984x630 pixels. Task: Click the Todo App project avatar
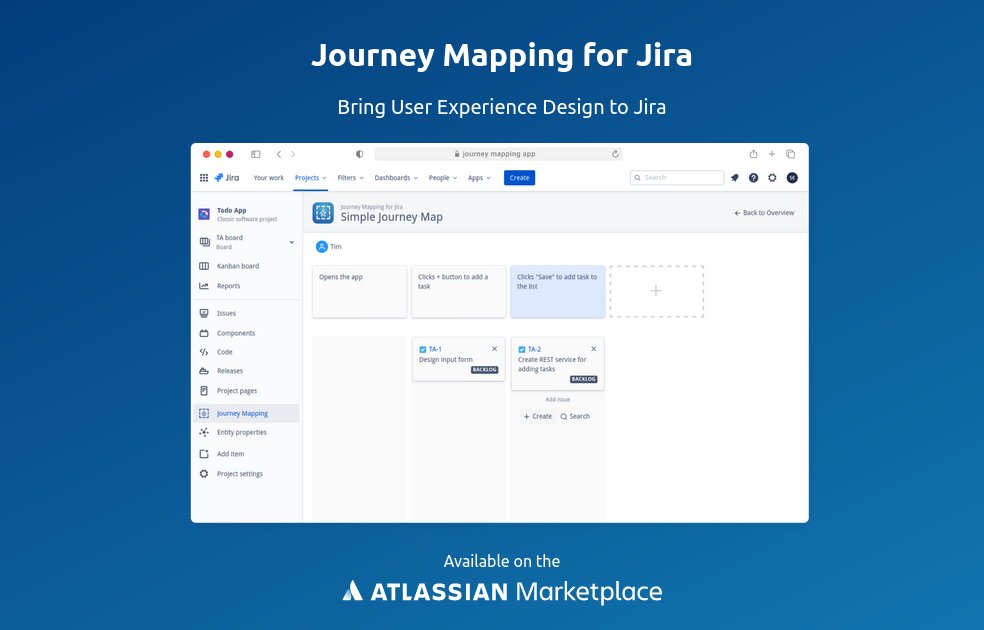pyautogui.click(x=204, y=214)
